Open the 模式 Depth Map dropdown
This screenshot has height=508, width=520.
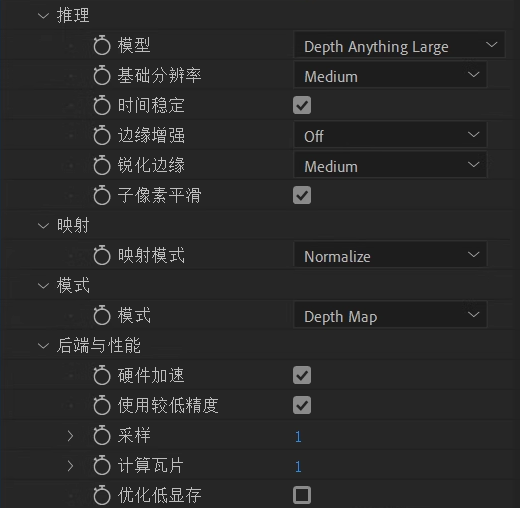pos(390,315)
